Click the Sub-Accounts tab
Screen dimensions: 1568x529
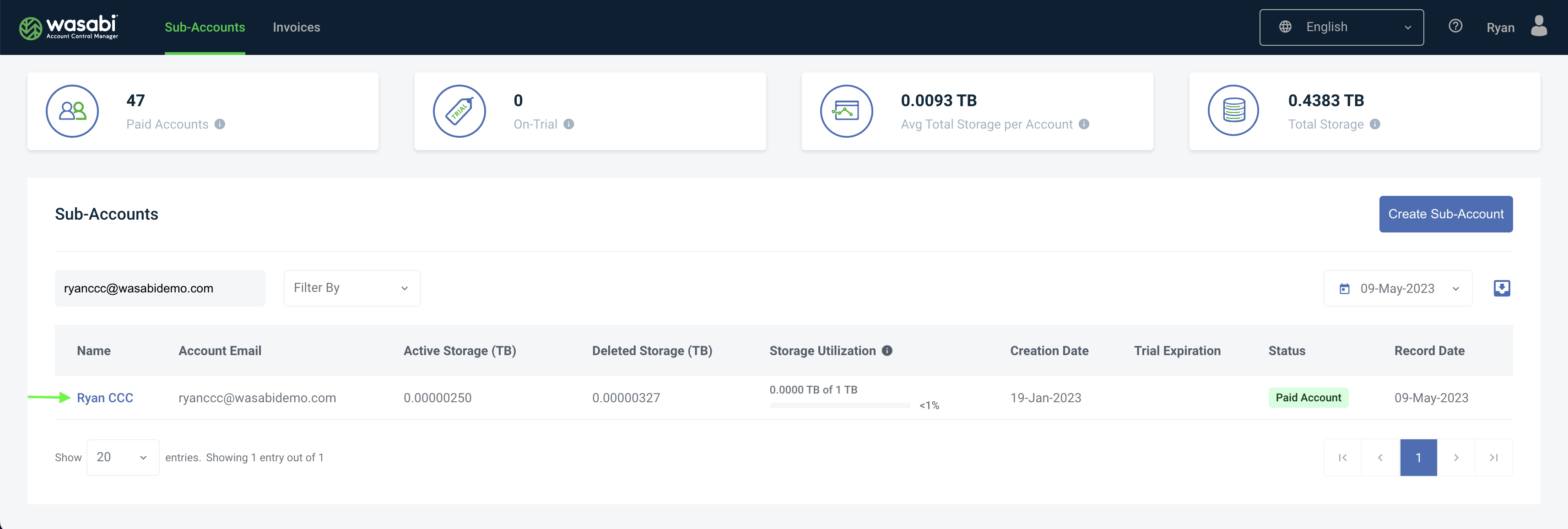(x=204, y=27)
